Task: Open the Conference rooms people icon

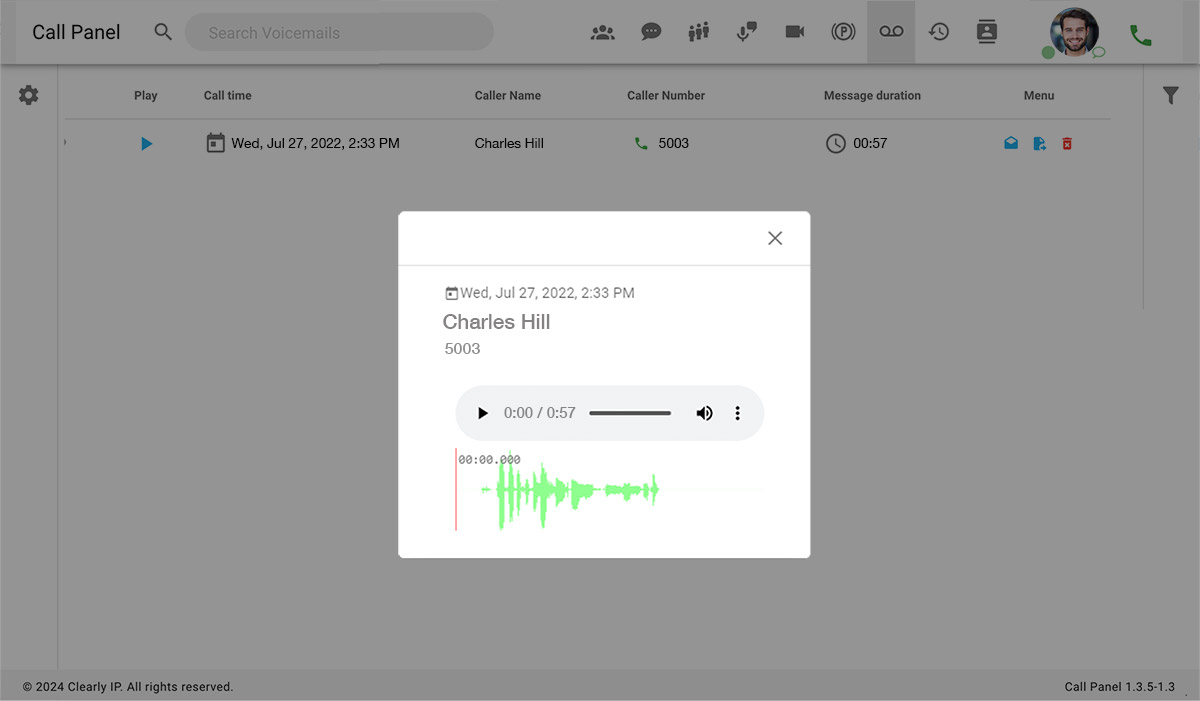Action: tap(699, 32)
